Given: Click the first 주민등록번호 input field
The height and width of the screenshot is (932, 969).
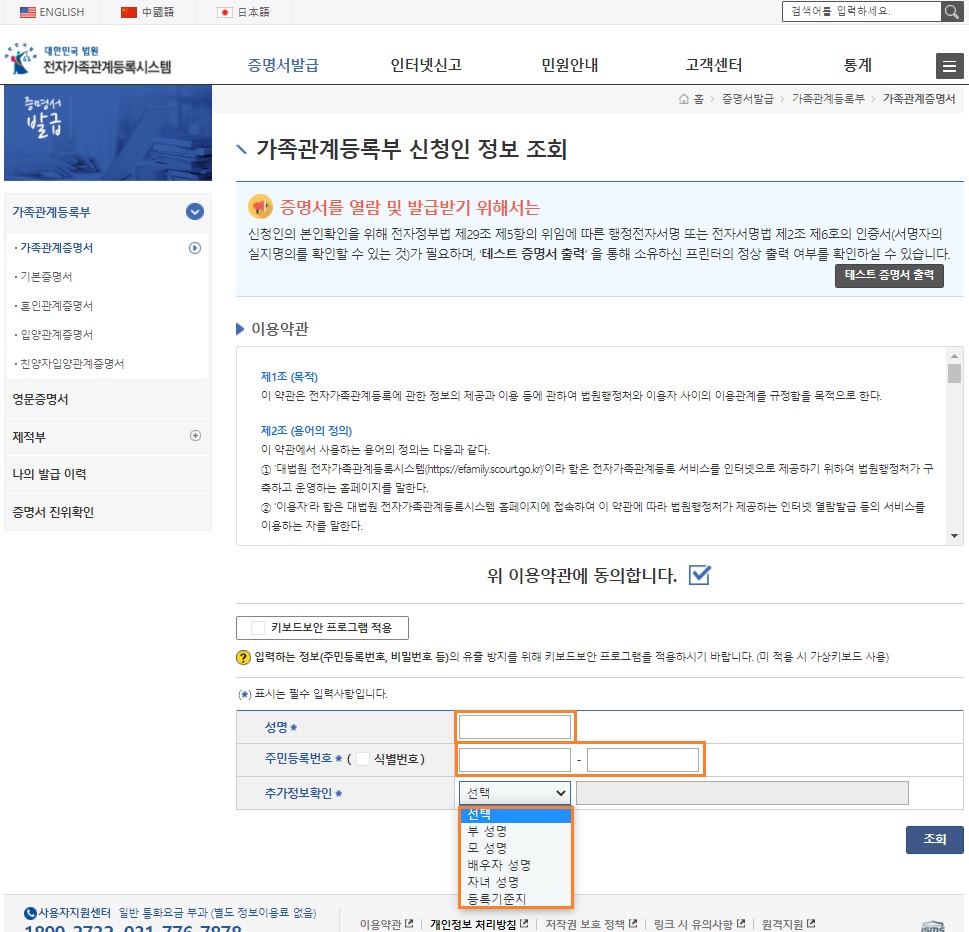Looking at the screenshot, I should (515, 760).
